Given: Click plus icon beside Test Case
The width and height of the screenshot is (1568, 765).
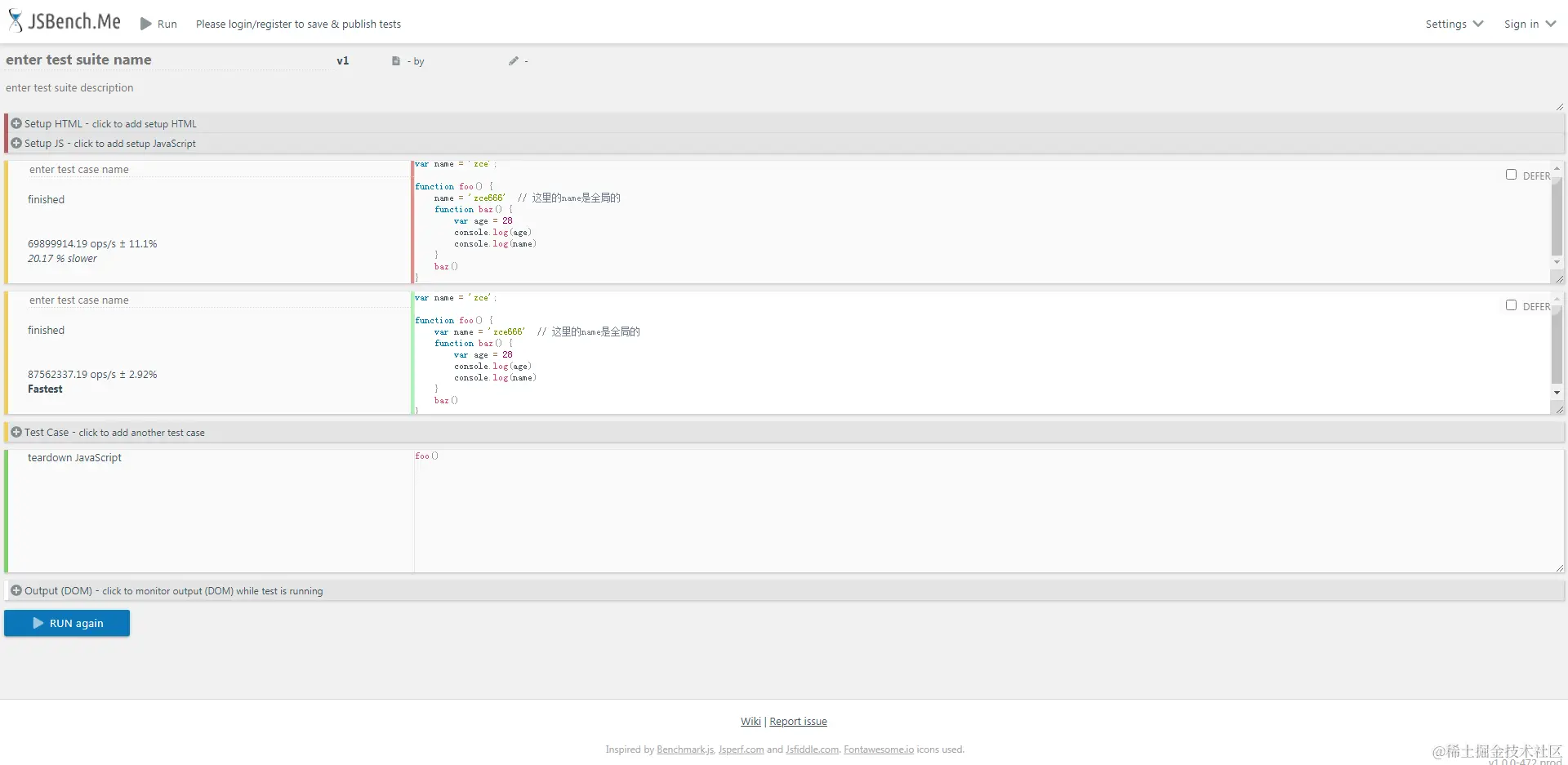Looking at the screenshot, I should [16, 432].
